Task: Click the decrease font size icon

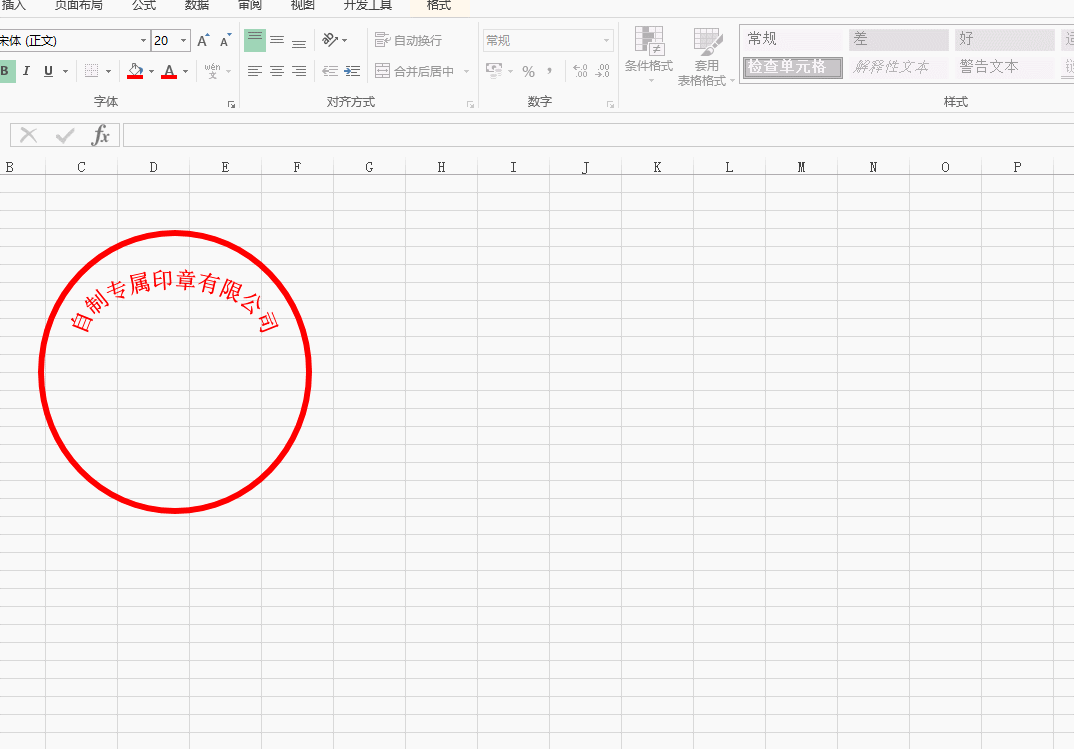Action: point(226,41)
